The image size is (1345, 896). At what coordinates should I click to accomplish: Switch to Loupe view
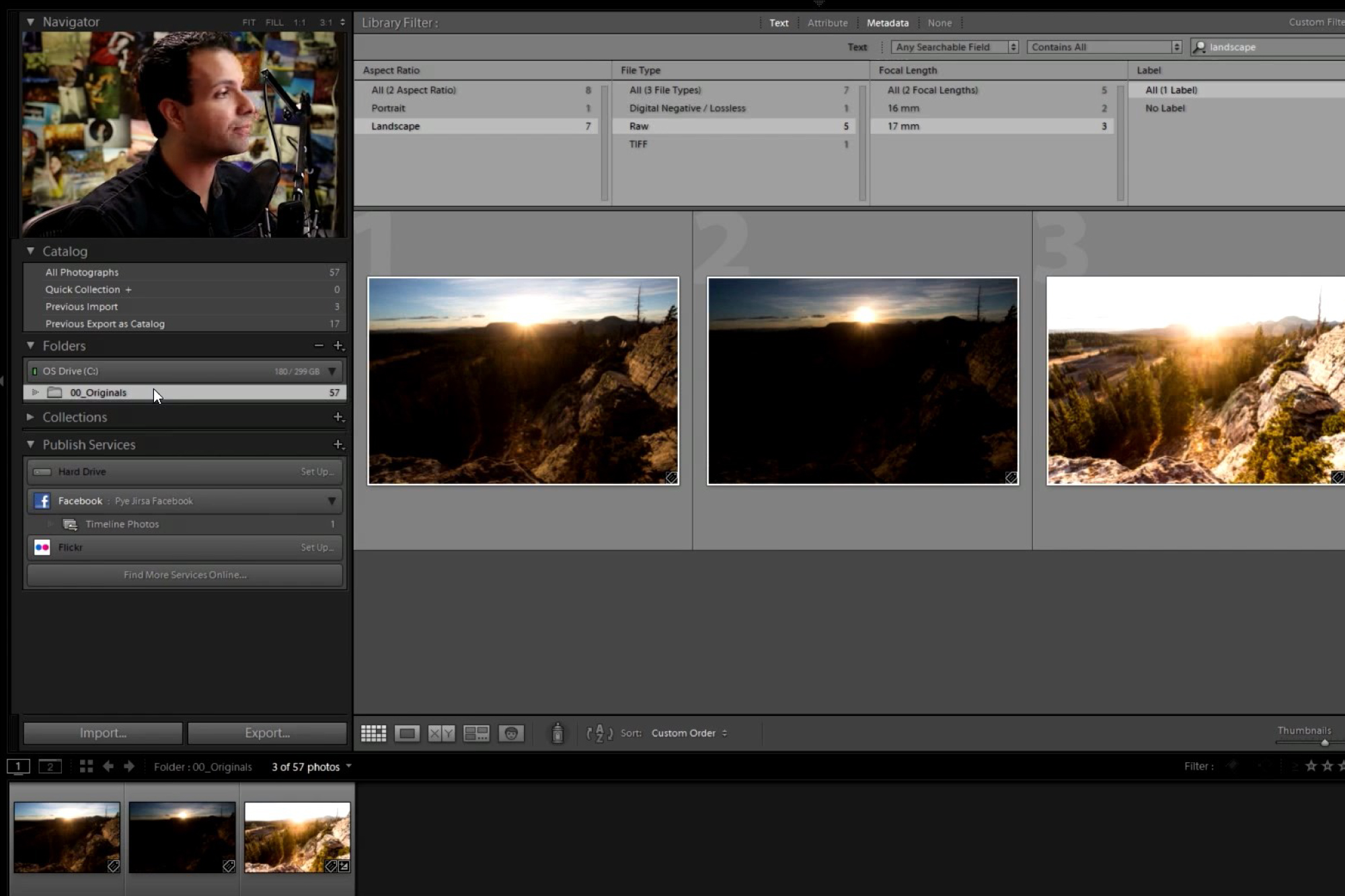(x=407, y=733)
